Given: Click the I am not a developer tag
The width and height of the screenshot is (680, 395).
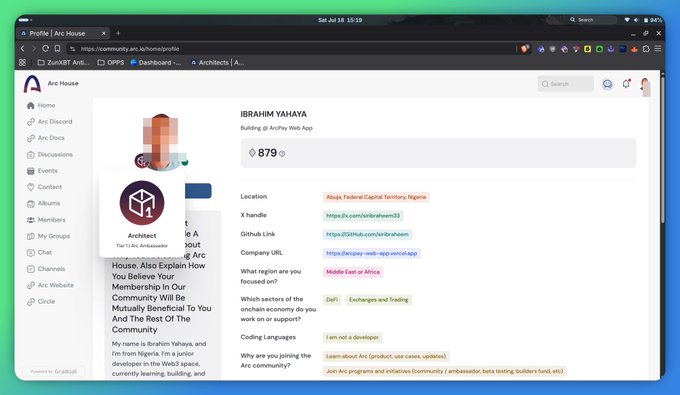Looking at the screenshot, I should [x=352, y=337].
